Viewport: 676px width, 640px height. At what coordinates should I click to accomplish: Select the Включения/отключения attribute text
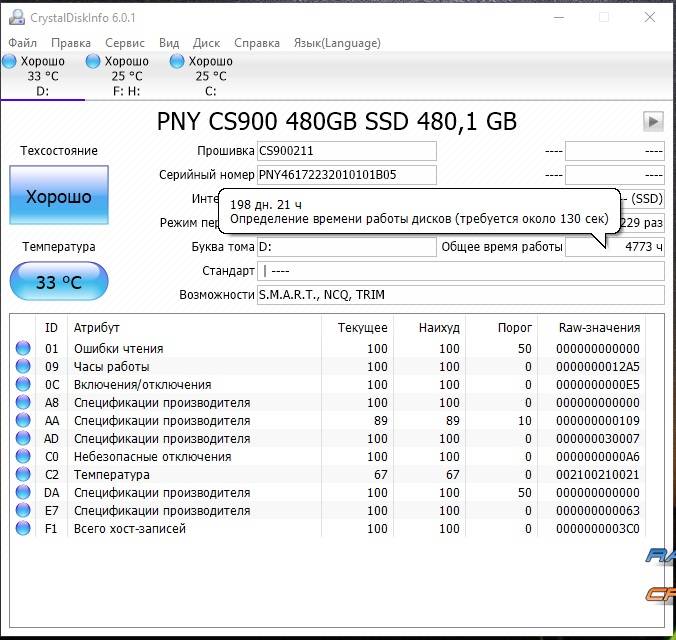coord(142,384)
